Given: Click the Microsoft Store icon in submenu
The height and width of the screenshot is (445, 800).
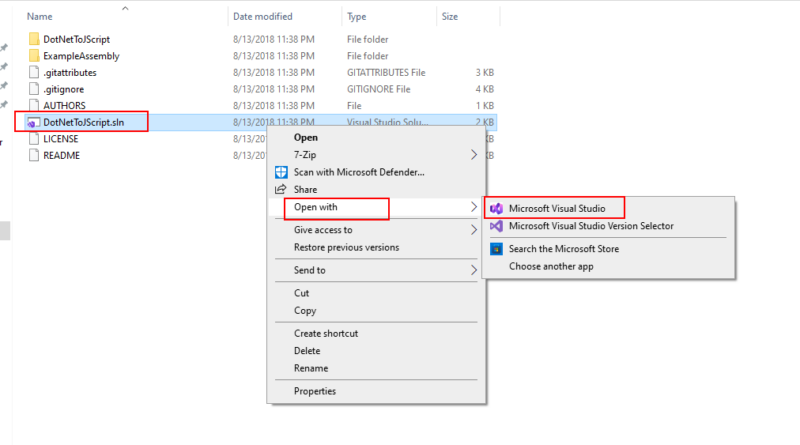Looking at the screenshot, I should point(496,249).
